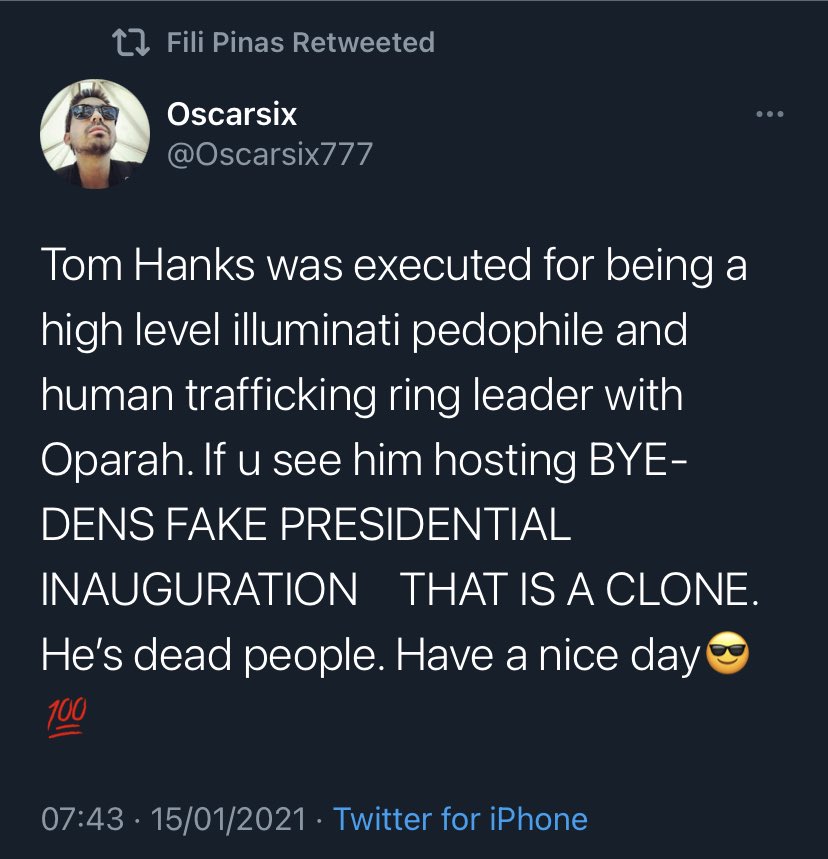The height and width of the screenshot is (859, 828).
Task: Click the word "Oparah." in the tweet
Action: pyautogui.click(x=113, y=461)
